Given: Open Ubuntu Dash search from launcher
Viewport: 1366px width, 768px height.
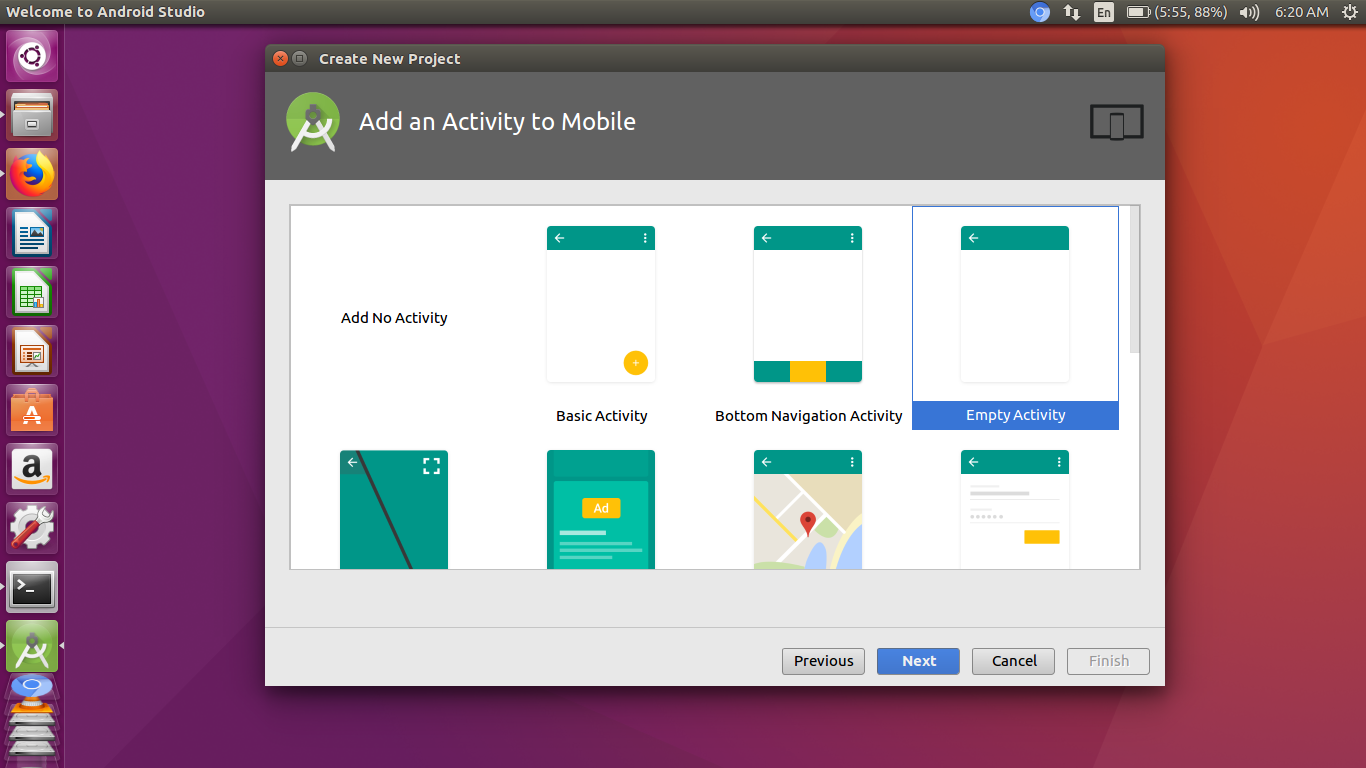Looking at the screenshot, I should [32, 56].
